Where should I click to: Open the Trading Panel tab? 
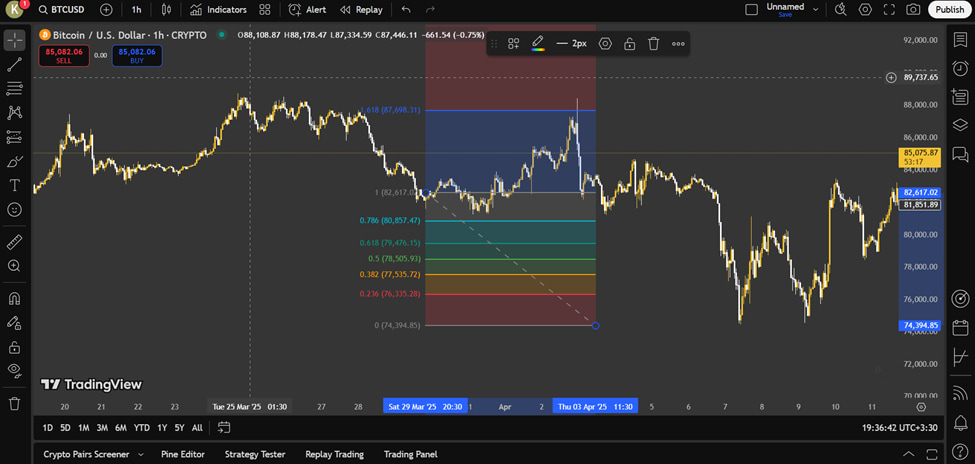coord(410,455)
